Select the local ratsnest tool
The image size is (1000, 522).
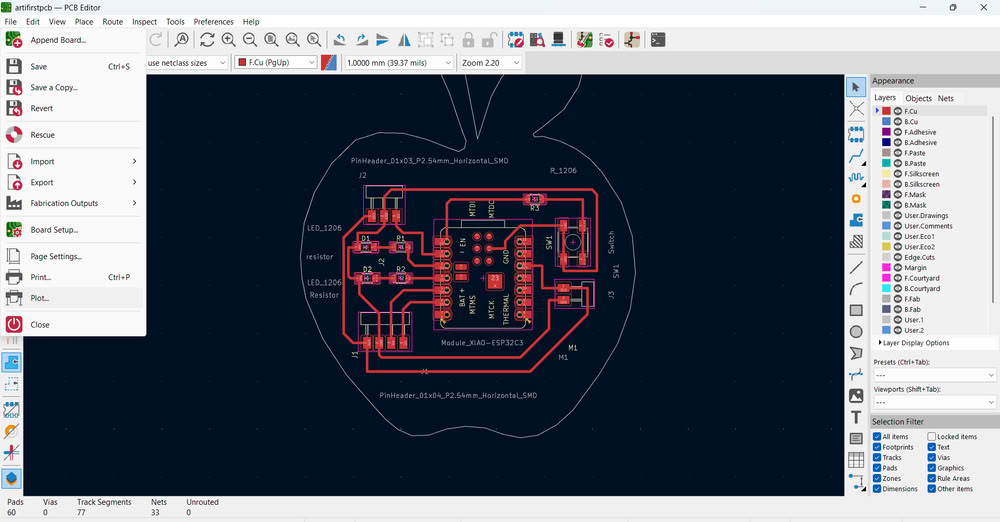click(856, 109)
